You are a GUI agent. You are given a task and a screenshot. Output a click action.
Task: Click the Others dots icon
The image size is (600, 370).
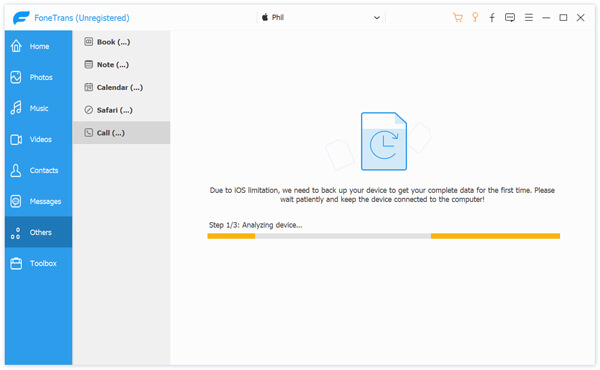point(15,233)
